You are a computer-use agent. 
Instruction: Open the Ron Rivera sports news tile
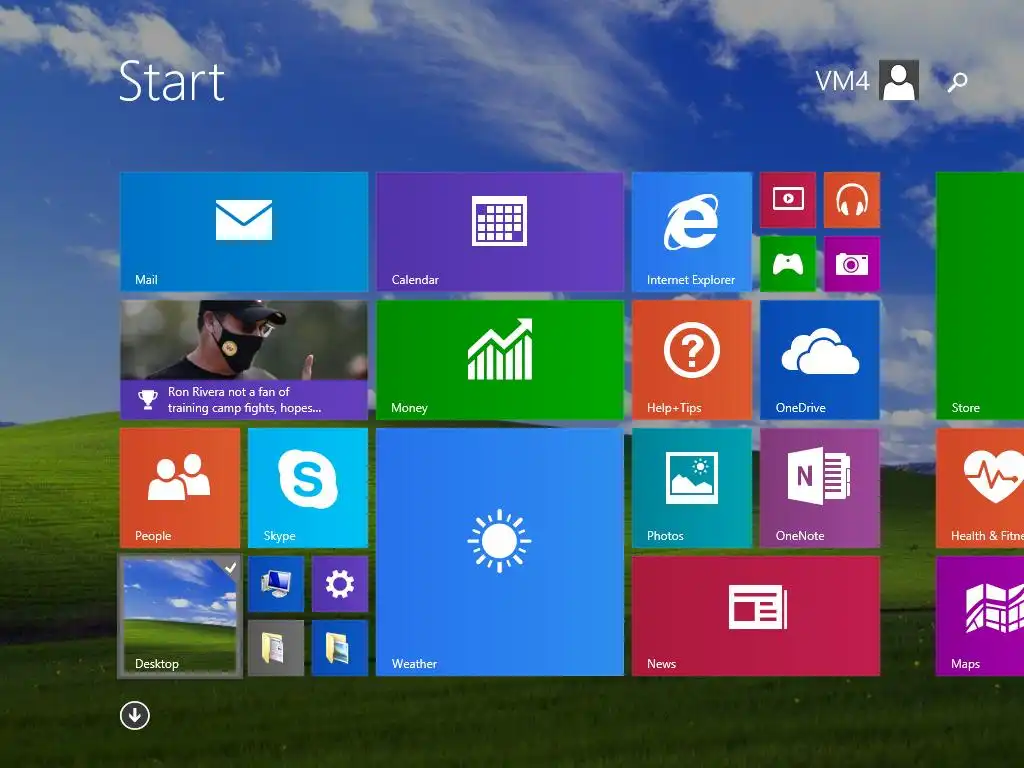tap(244, 359)
